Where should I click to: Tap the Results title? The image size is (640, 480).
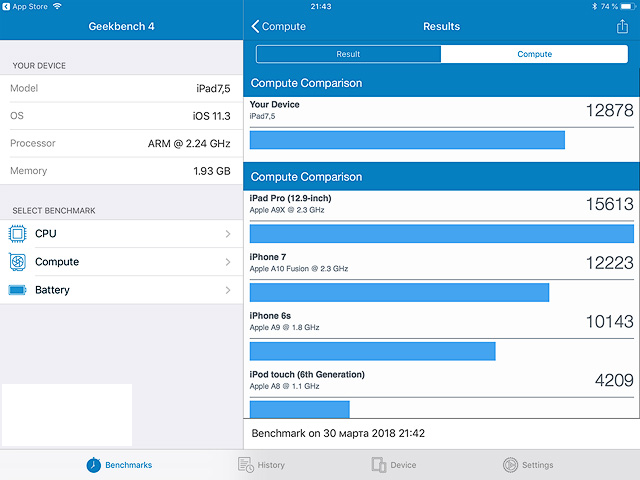pyautogui.click(x=441, y=27)
